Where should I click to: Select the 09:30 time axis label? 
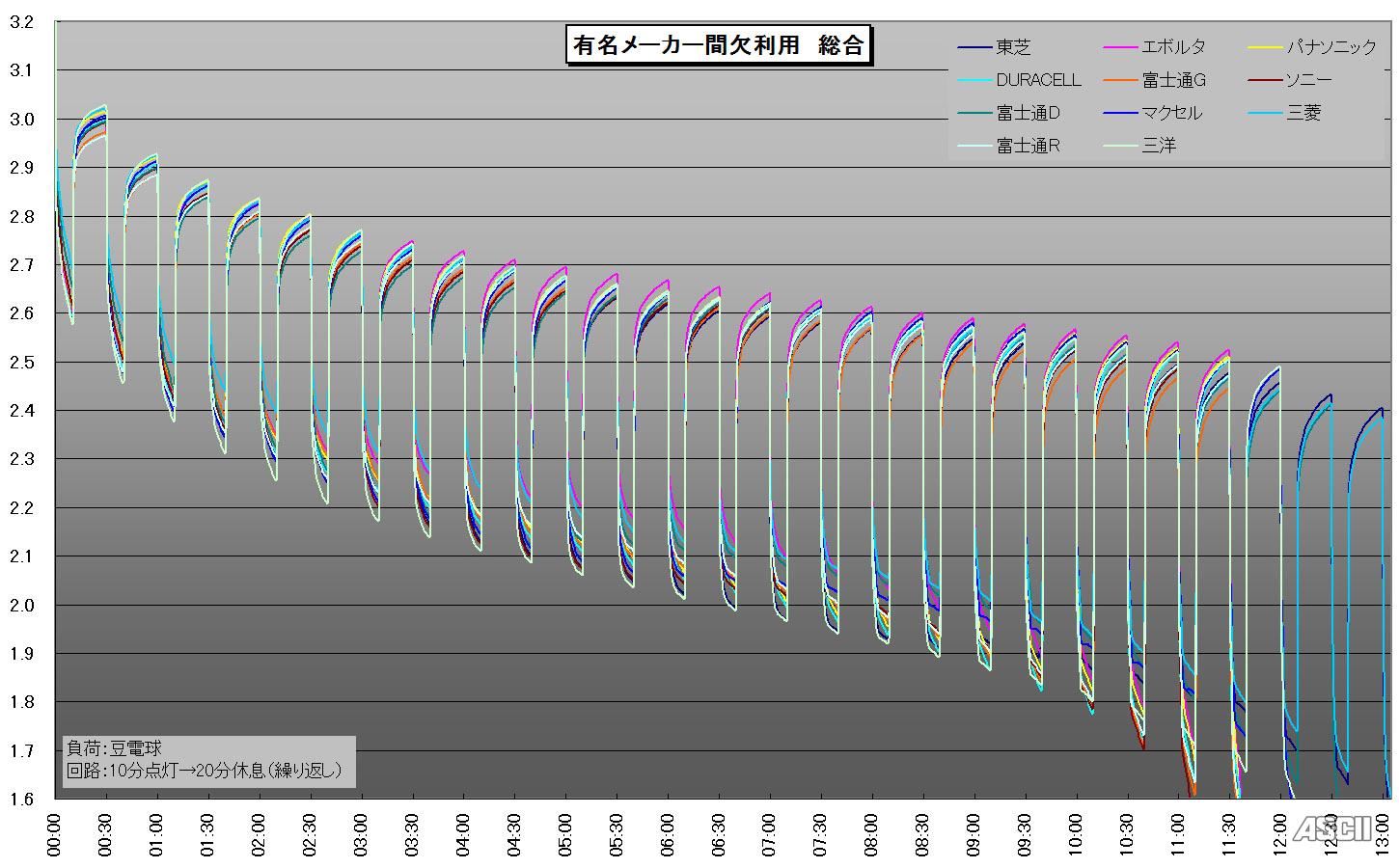coord(1027,834)
